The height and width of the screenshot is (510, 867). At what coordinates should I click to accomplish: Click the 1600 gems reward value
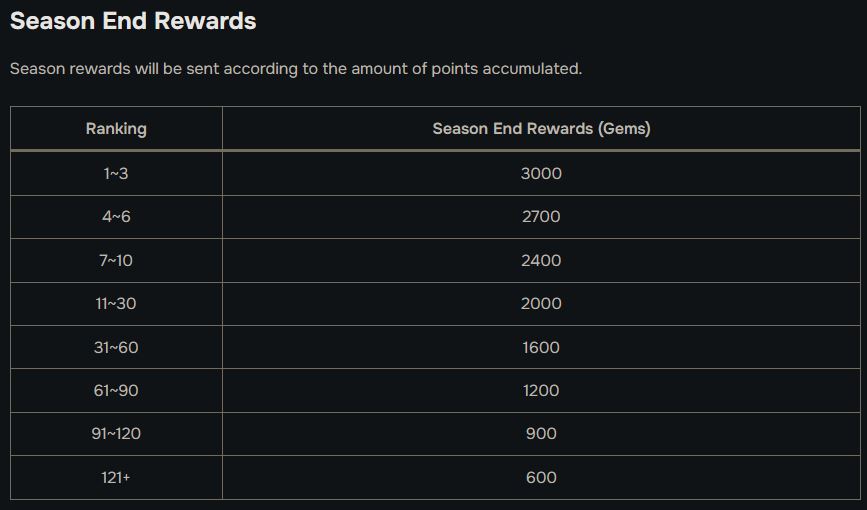click(x=541, y=348)
